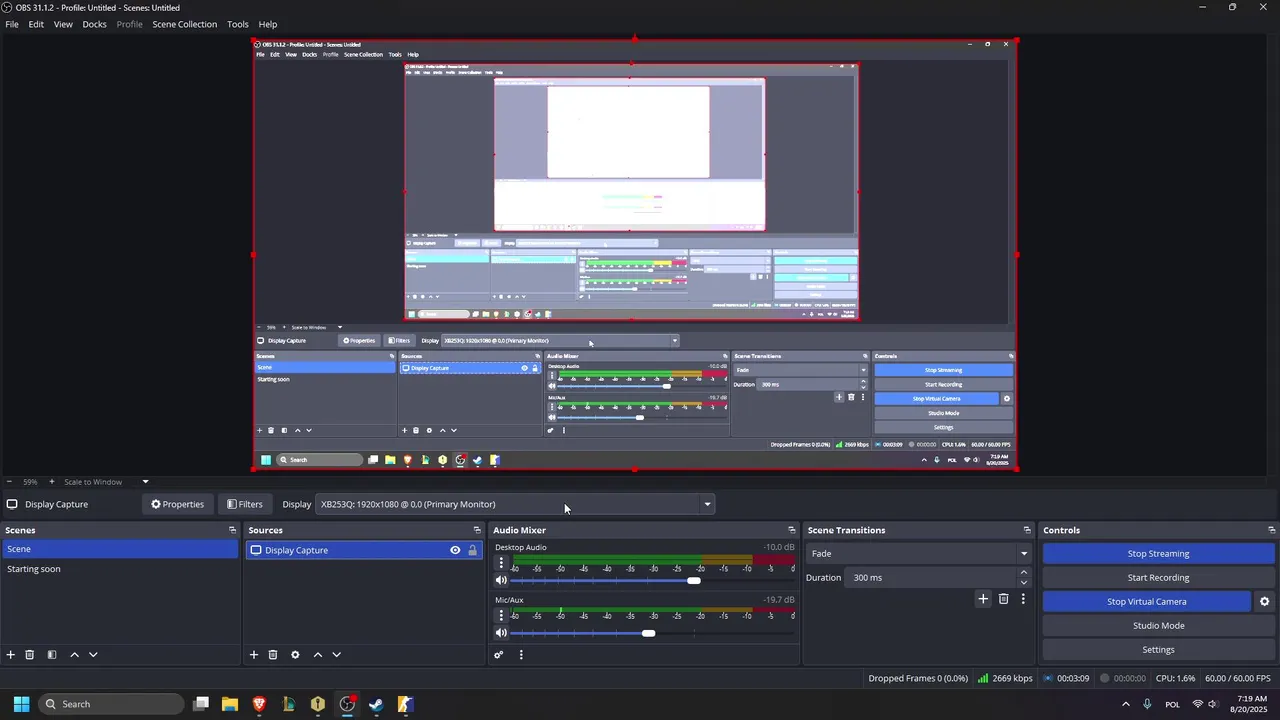This screenshot has height=720, width=1280.
Task: Open the View menu
Action: [63, 24]
